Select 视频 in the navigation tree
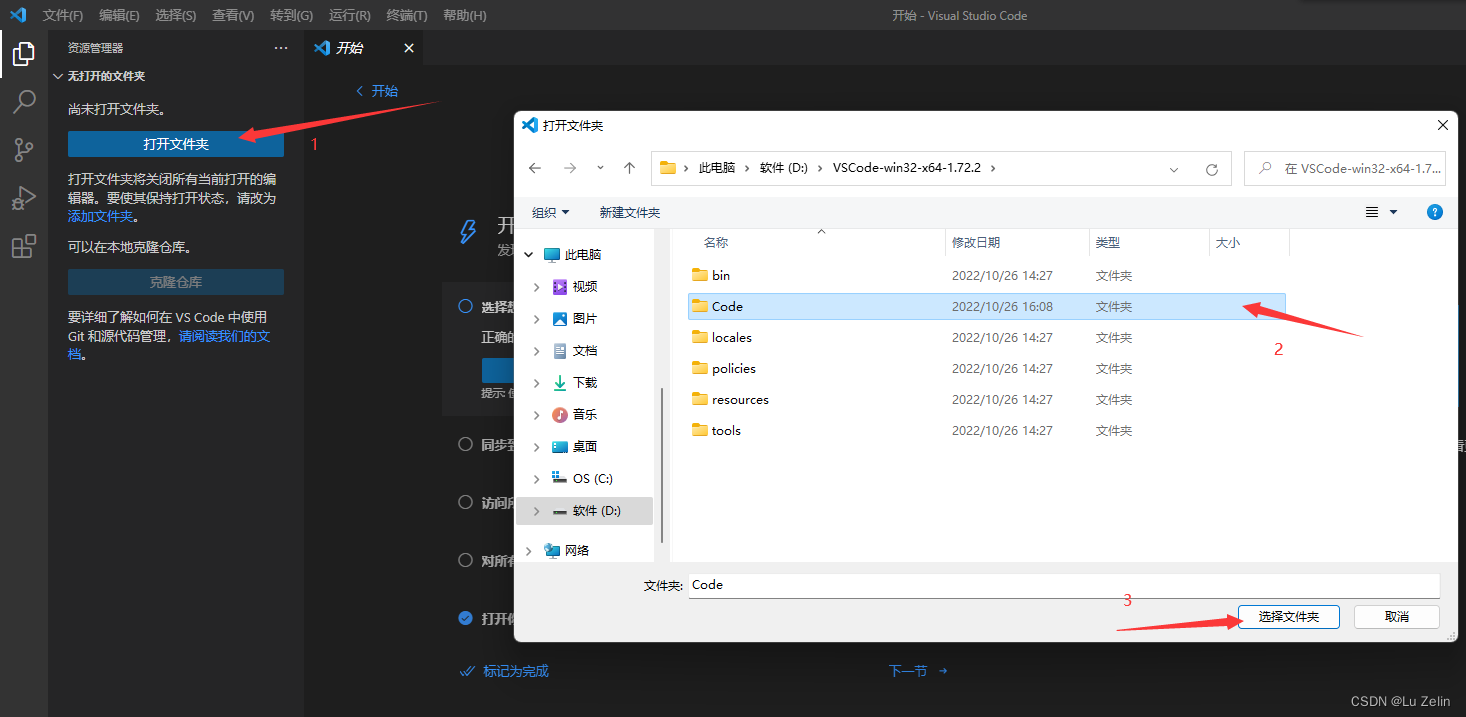This screenshot has height=717, width=1466. [x=585, y=287]
